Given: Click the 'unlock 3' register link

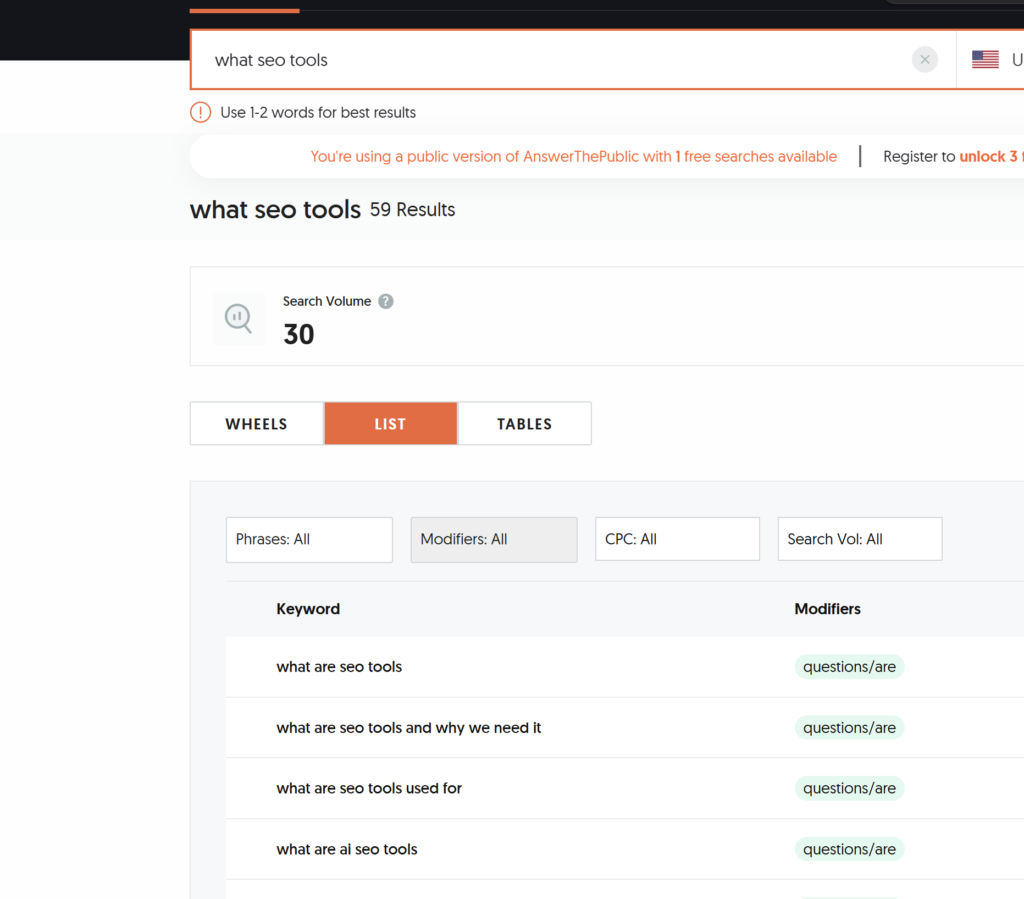Looking at the screenshot, I should [x=988, y=156].
